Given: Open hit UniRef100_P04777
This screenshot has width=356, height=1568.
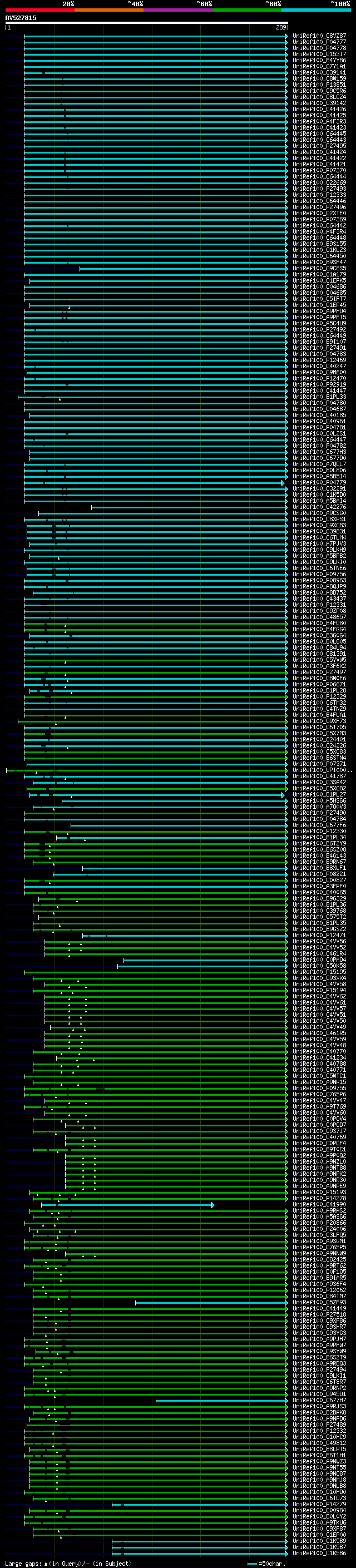Looking at the screenshot, I should (x=319, y=42).
